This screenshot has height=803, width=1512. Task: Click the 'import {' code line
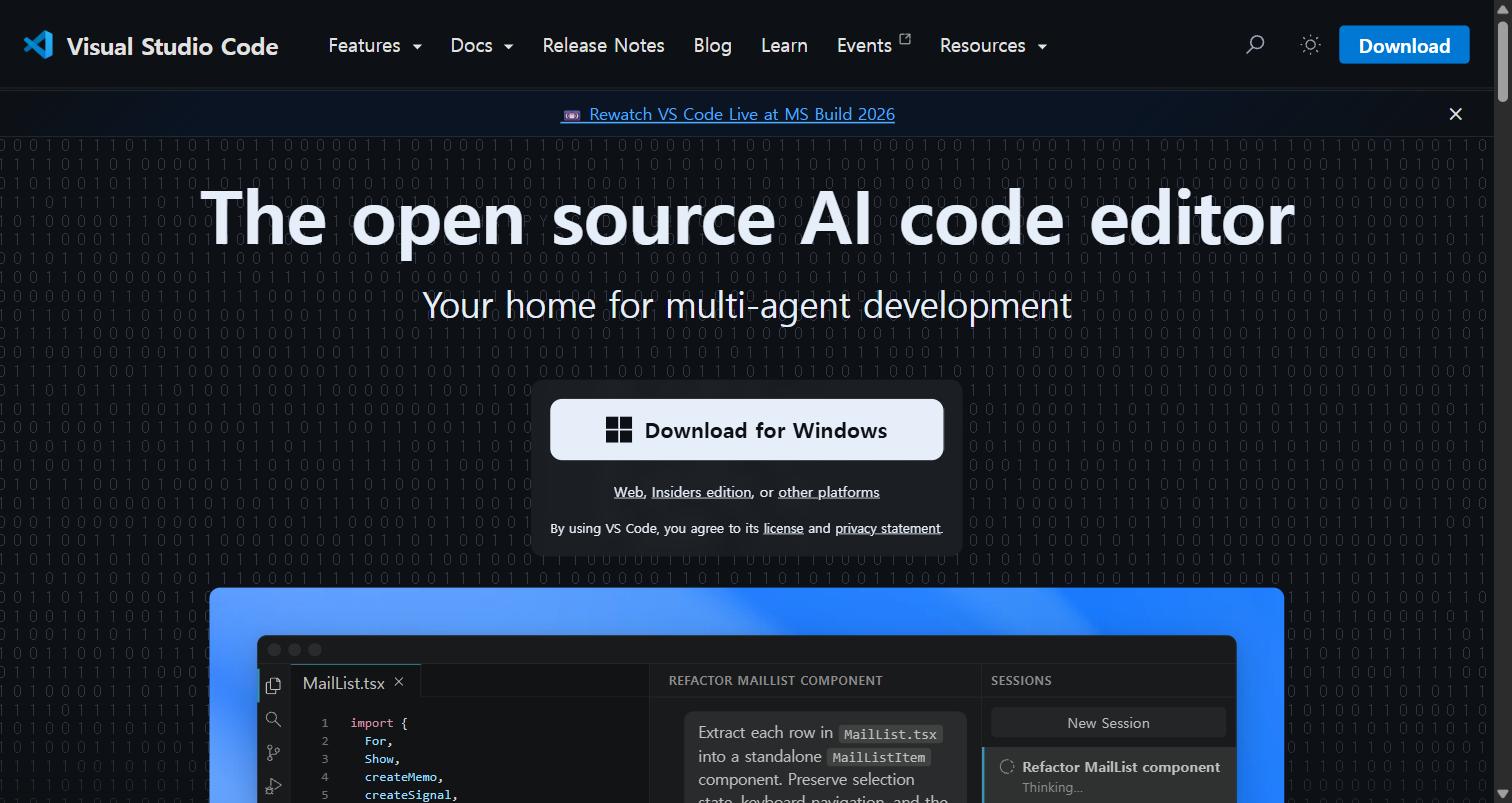pyautogui.click(x=379, y=723)
